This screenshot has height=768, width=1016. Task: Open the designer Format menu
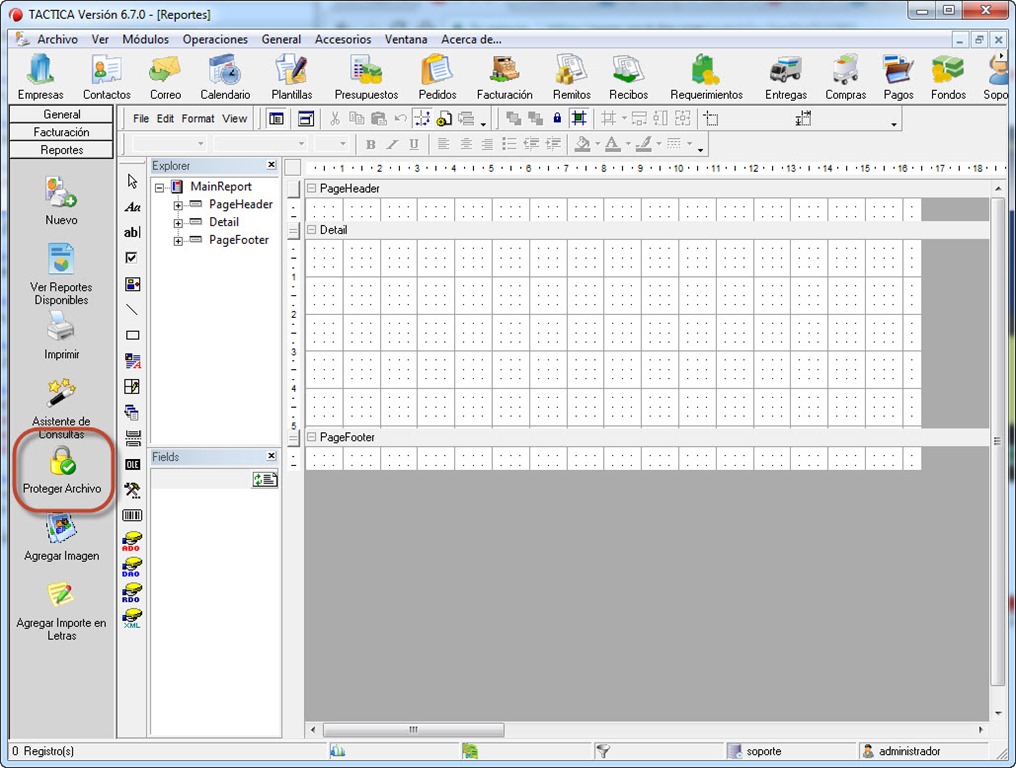[x=198, y=119]
